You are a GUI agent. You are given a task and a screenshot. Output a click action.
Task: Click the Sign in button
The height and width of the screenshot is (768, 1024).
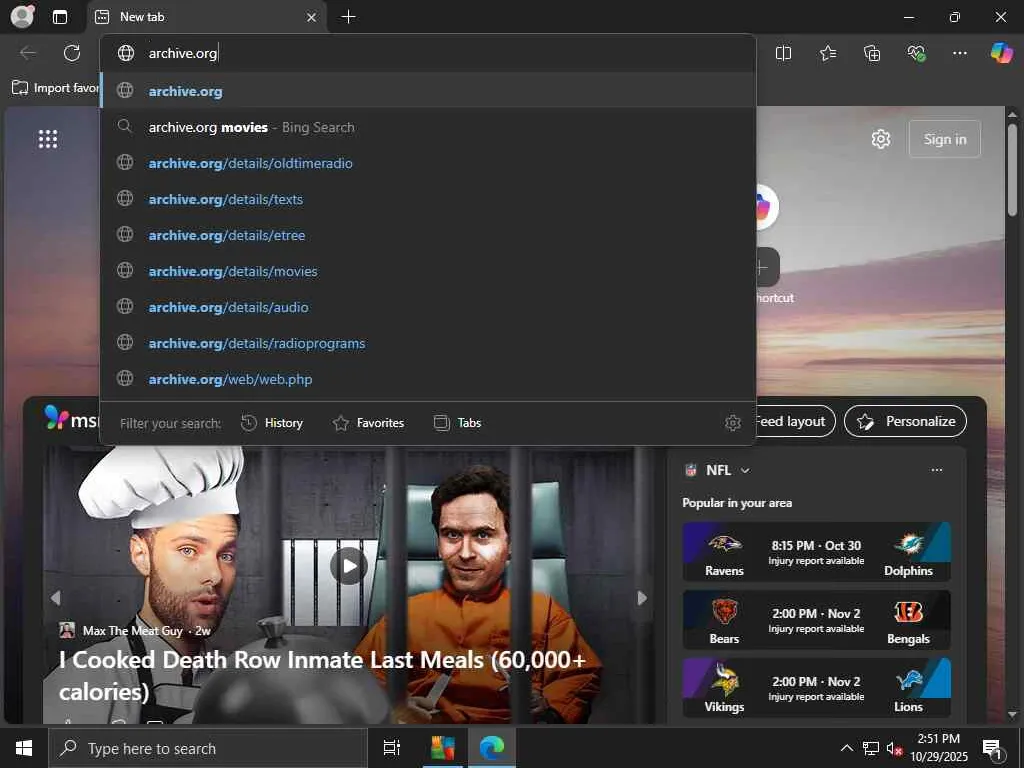tap(944, 138)
